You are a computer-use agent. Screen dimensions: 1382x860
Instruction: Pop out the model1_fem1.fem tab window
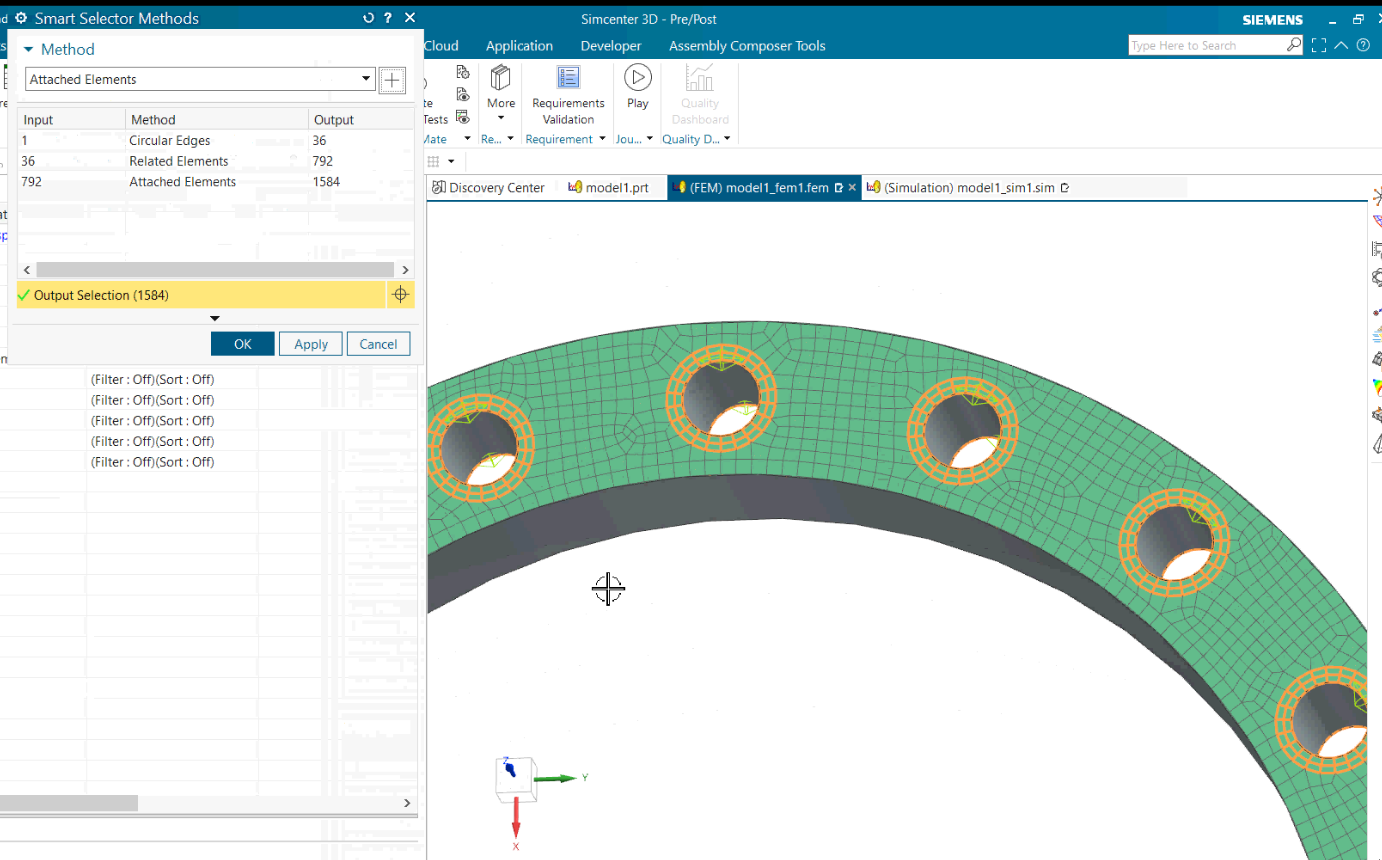(838, 188)
